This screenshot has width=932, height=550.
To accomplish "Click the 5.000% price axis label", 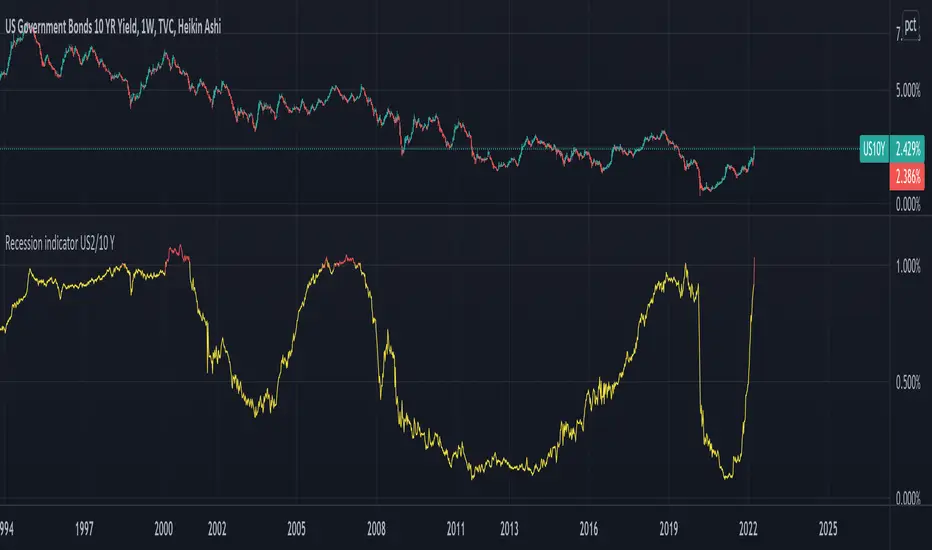I will [x=908, y=91].
